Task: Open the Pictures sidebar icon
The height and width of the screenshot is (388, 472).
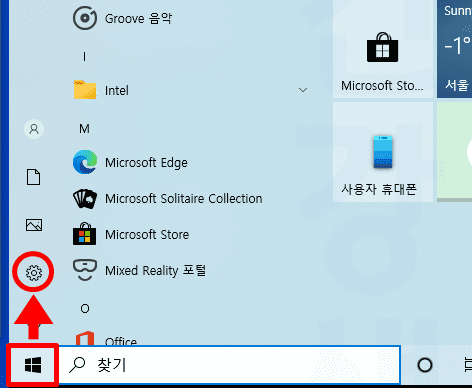Action: (x=34, y=225)
